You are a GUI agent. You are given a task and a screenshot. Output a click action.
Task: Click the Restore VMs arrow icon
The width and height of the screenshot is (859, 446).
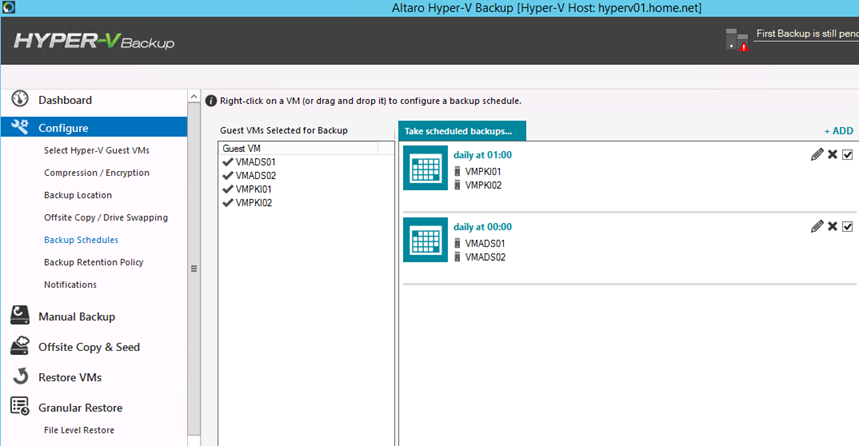pyautogui.click(x=21, y=376)
